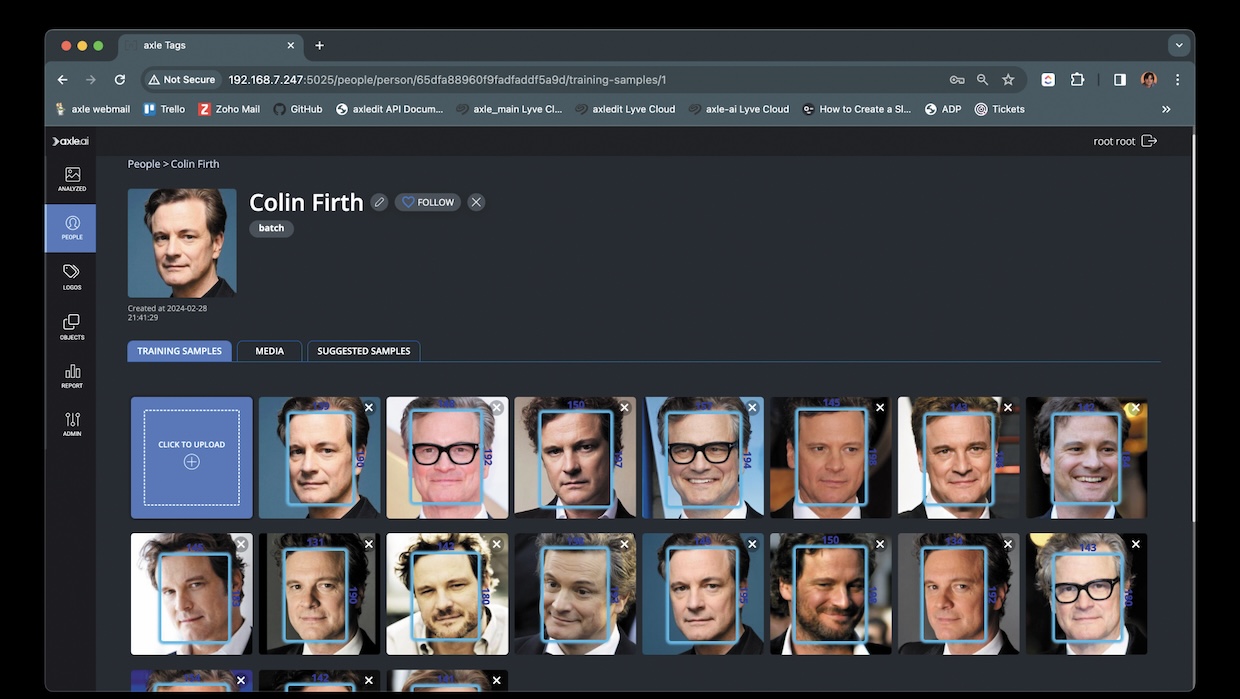Go forward in browser history

click(91, 80)
